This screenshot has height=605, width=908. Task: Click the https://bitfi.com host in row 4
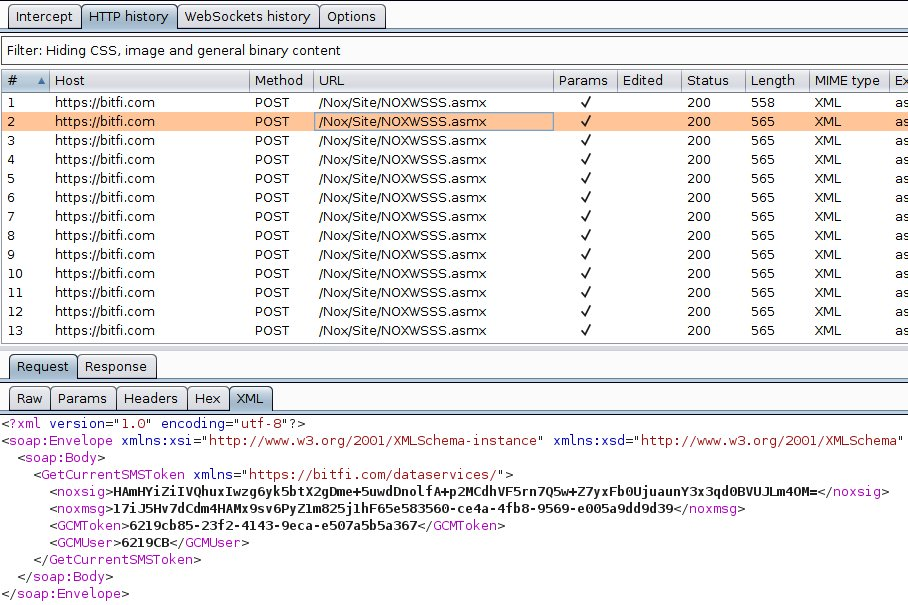pos(105,160)
